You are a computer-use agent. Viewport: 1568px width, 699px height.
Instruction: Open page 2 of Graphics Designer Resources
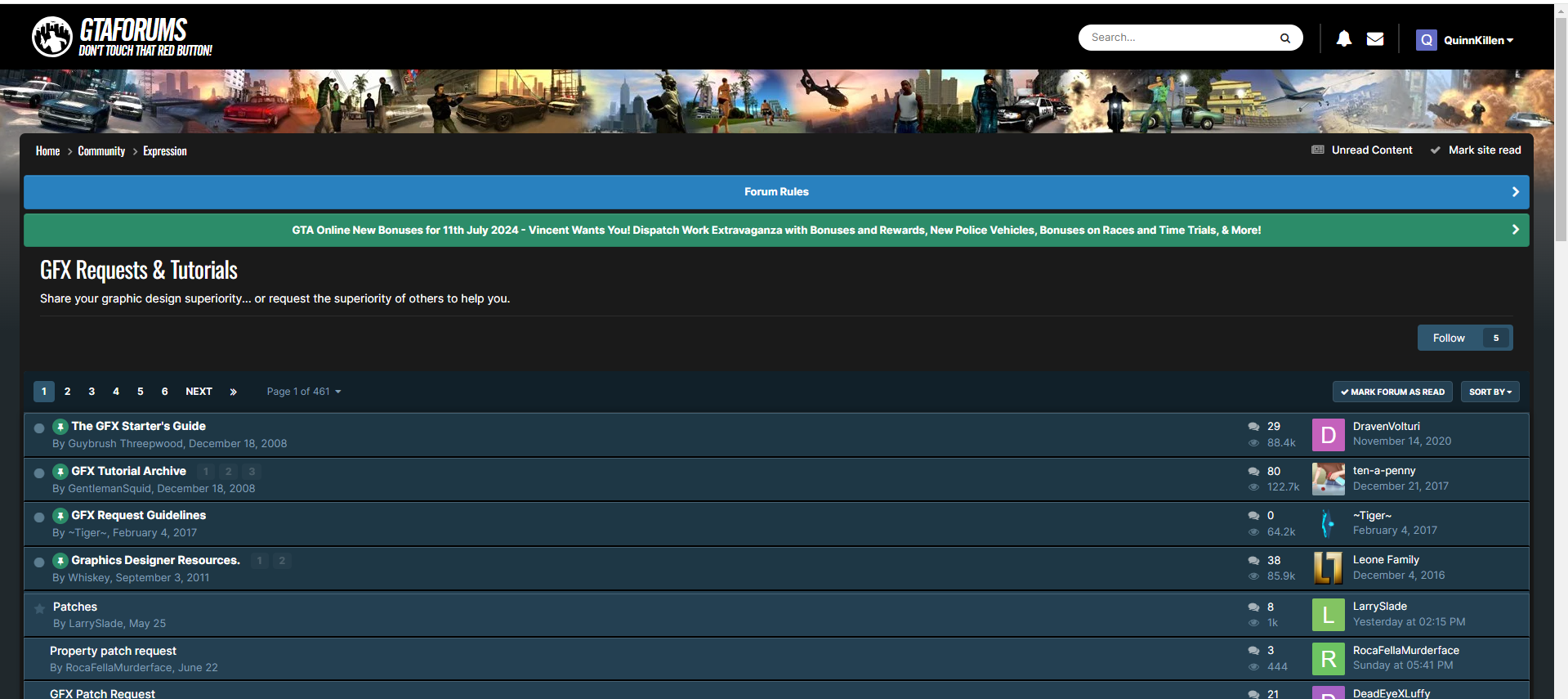(x=282, y=561)
